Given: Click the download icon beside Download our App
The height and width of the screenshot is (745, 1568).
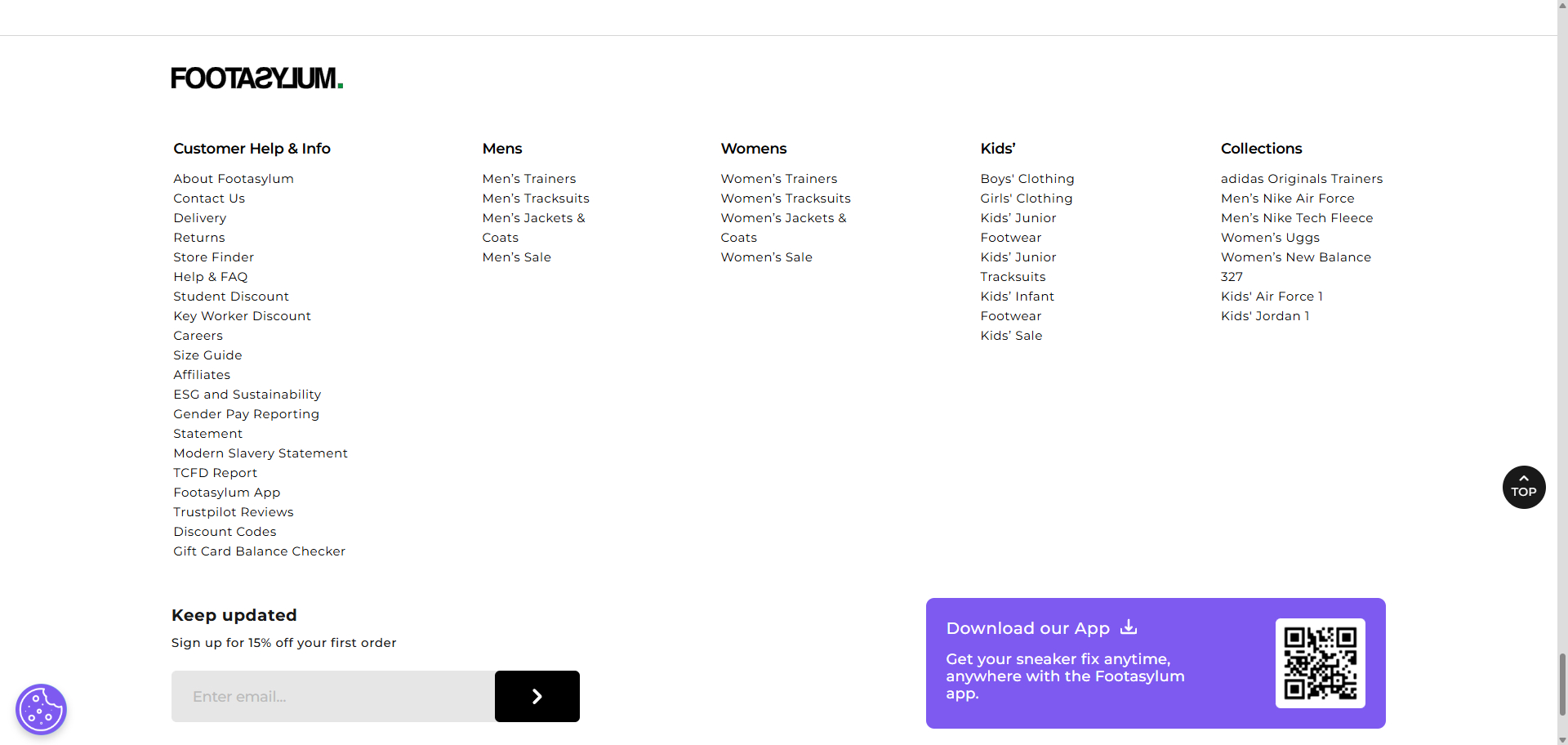Looking at the screenshot, I should (1129, 627).
